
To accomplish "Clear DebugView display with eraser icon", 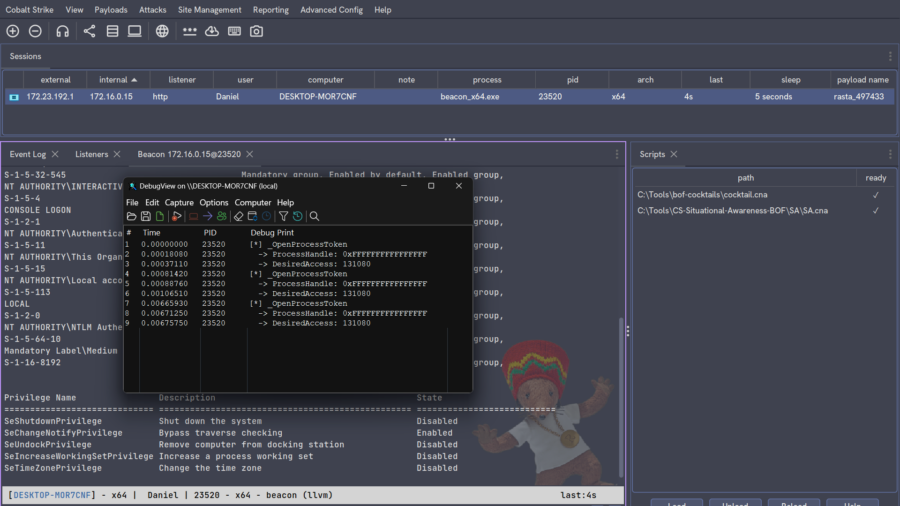I will point(238,216).
